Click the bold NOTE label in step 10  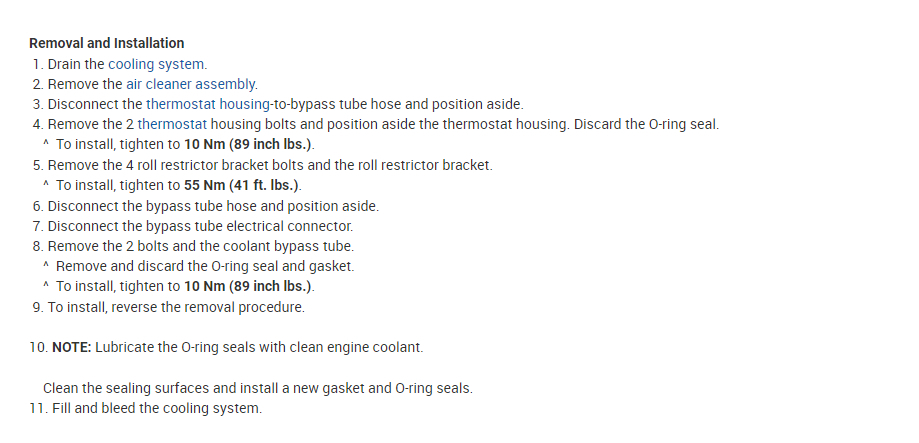[x=71, y=347]
